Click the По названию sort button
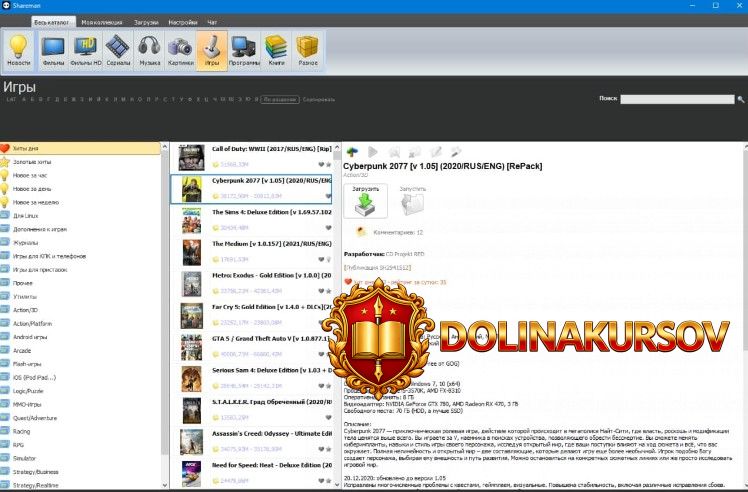This screenshot has width=748, height=492. [280, 99]
